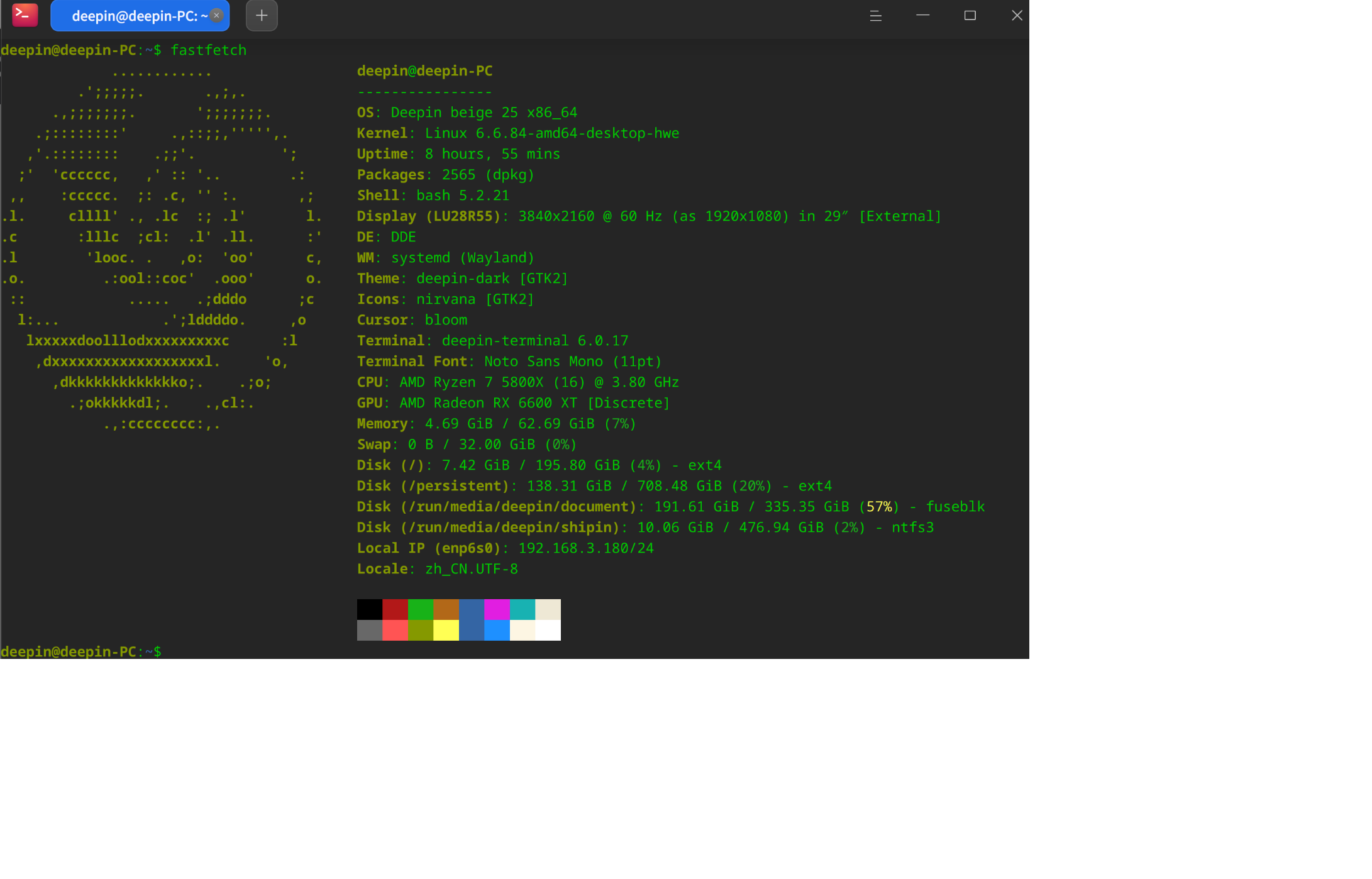Screen dimensions: 1372x879
Task: Click the bottom deepin@deepin-PC prompt line
Action: click(81, 651)
